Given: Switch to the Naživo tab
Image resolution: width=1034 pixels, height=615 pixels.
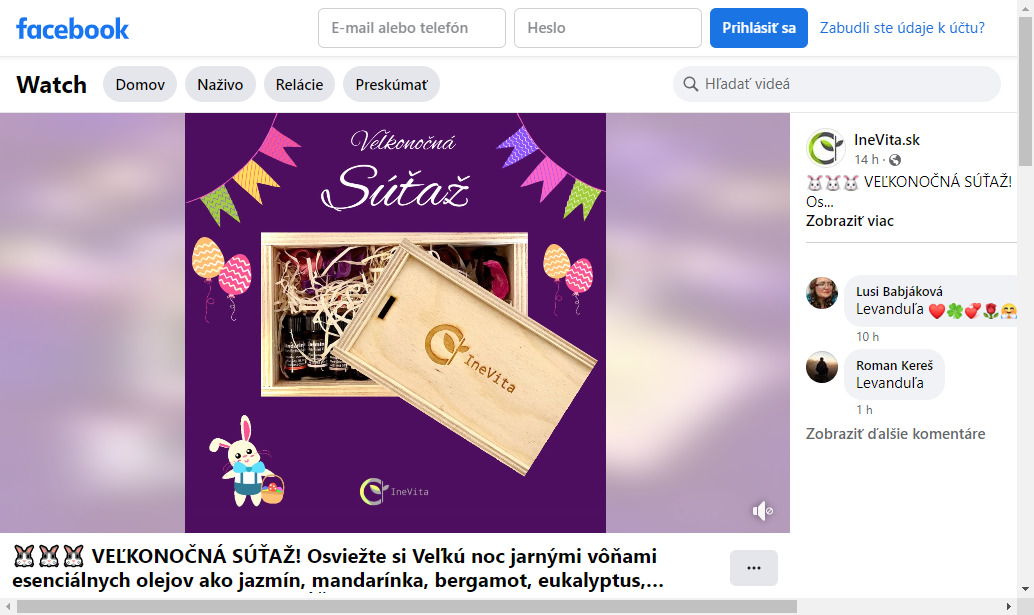Looking at the screenshot, I should point(220,84).
